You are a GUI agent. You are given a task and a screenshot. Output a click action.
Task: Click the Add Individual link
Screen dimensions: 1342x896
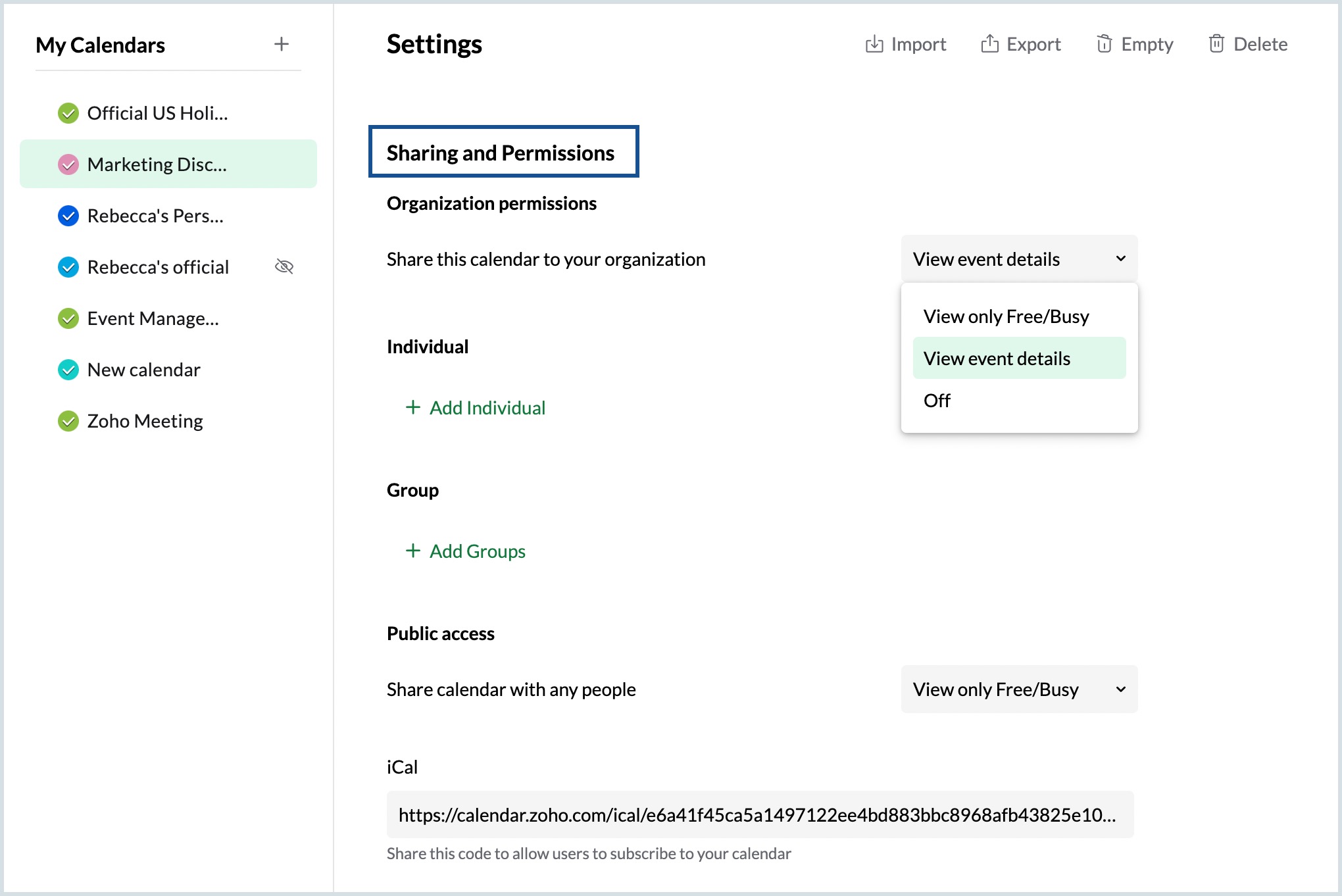487,408
